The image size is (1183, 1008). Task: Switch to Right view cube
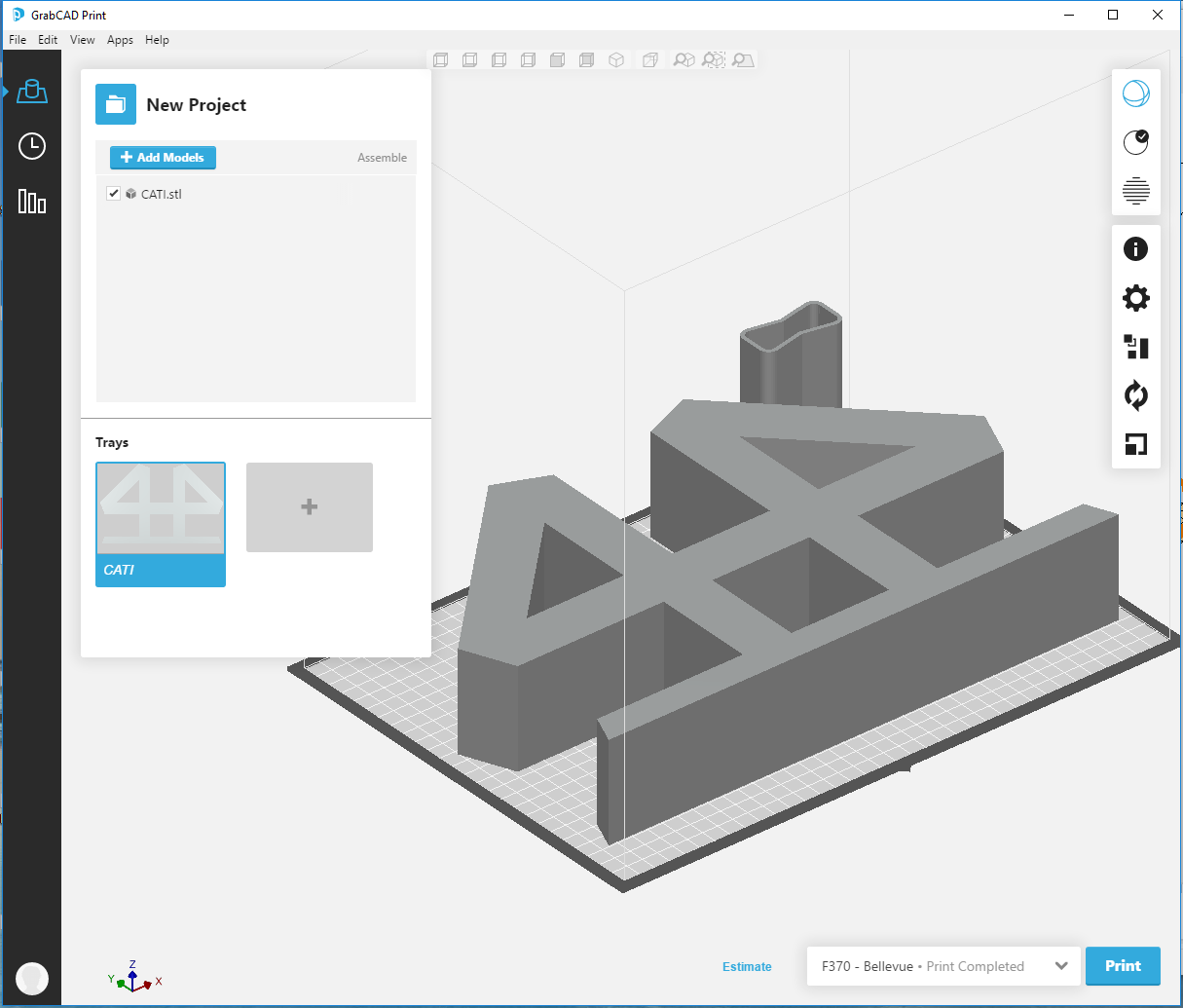(x=528, y=60)
